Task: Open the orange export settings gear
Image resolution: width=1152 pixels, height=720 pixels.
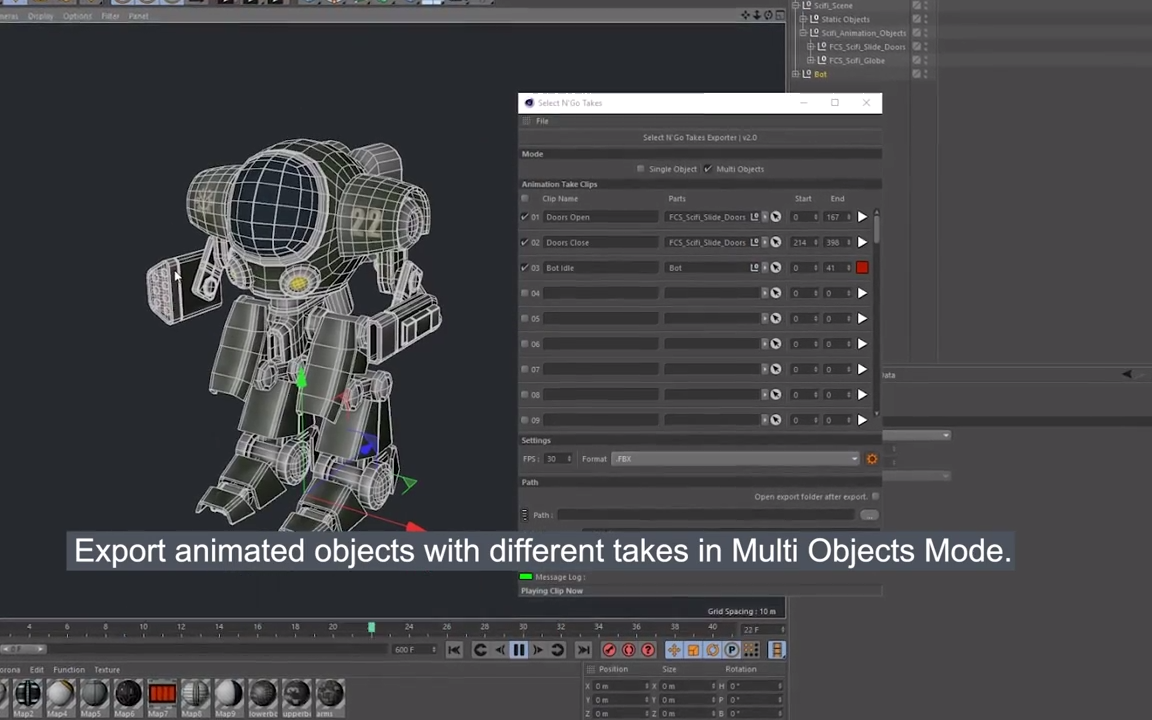Action: tap(872, 459)
